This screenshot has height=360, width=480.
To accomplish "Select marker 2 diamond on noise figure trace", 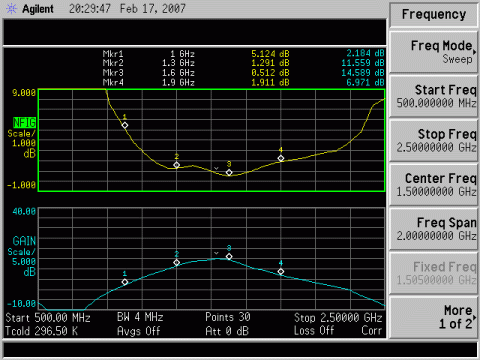I will click(177, 165).
